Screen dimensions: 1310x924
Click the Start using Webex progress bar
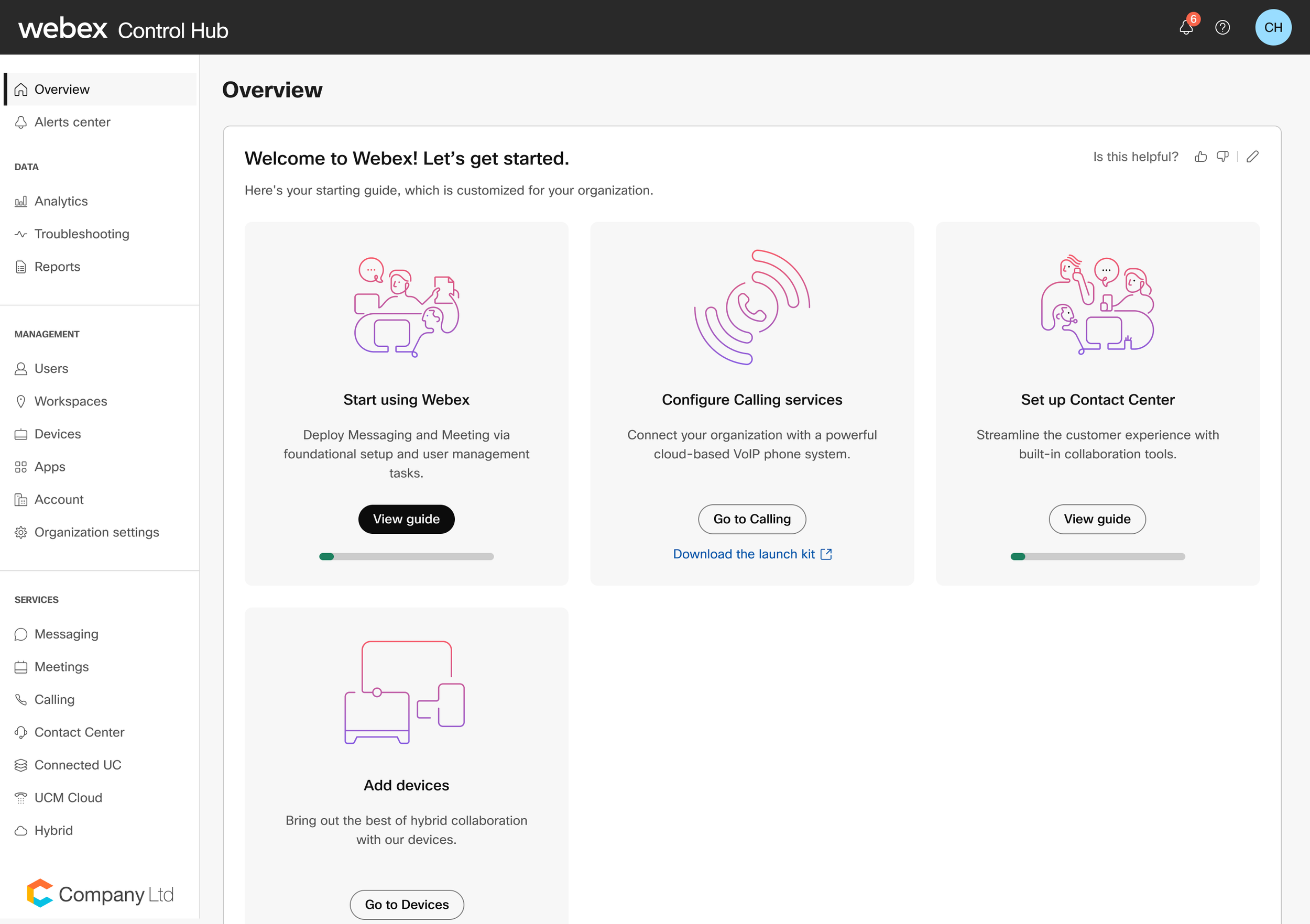click(x=406, y=557)
